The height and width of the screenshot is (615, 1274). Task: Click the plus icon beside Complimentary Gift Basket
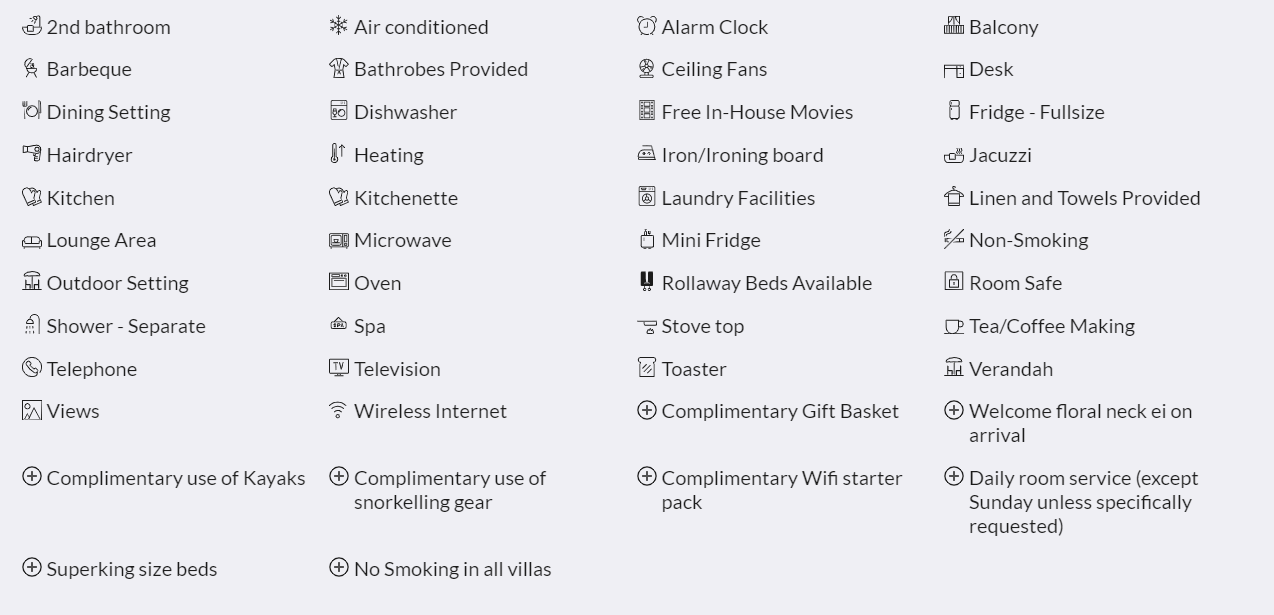[647, 410]
